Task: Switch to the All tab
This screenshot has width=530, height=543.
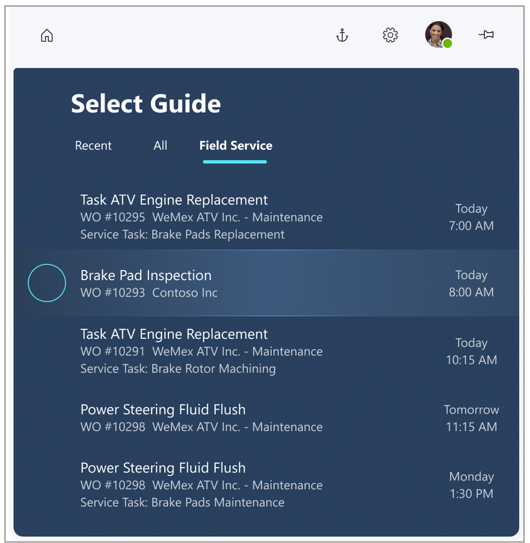Action: pyautogui.click(x=160, y=145)
